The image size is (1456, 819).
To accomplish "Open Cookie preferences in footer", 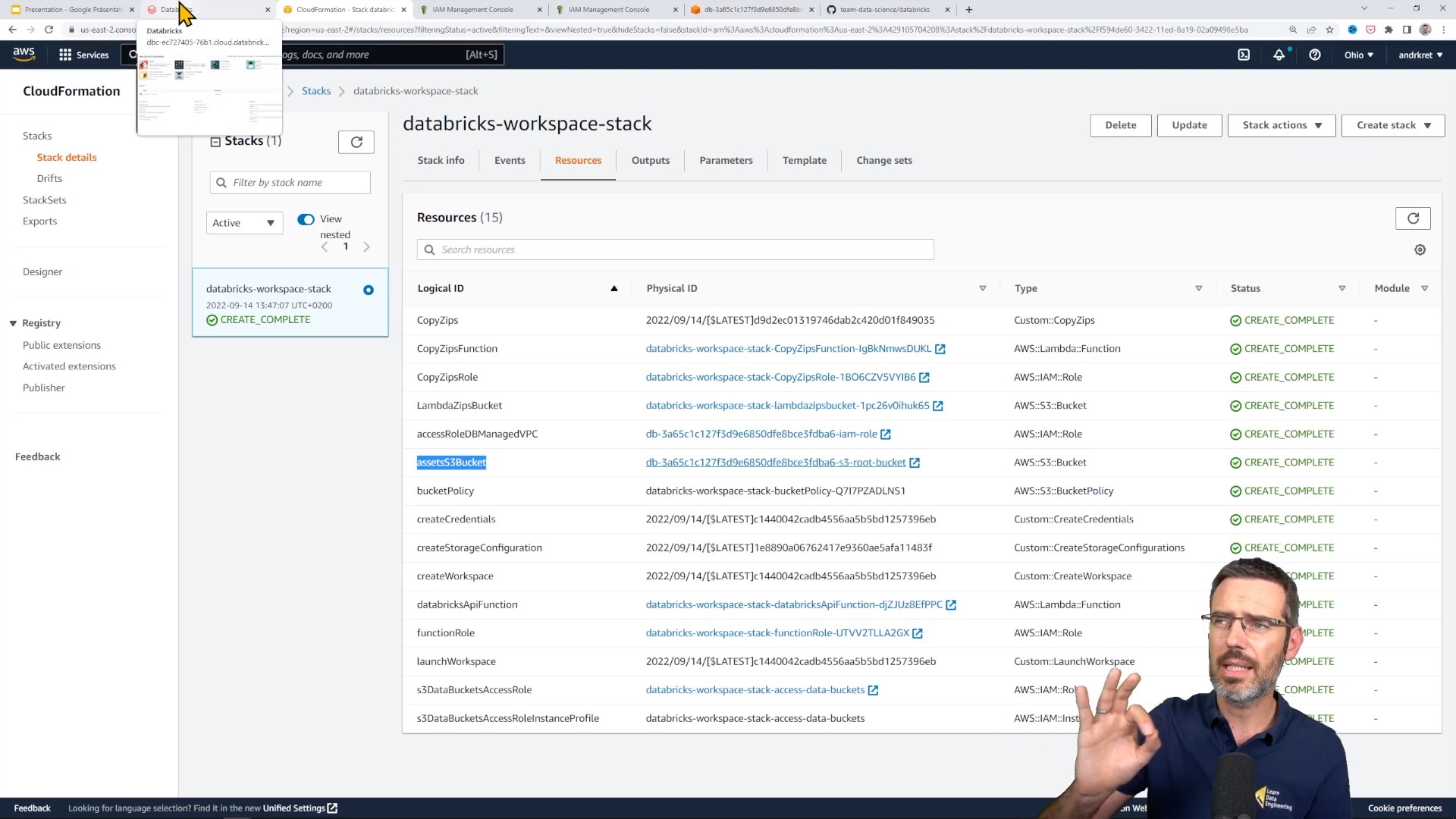I will coord(1404,808).
